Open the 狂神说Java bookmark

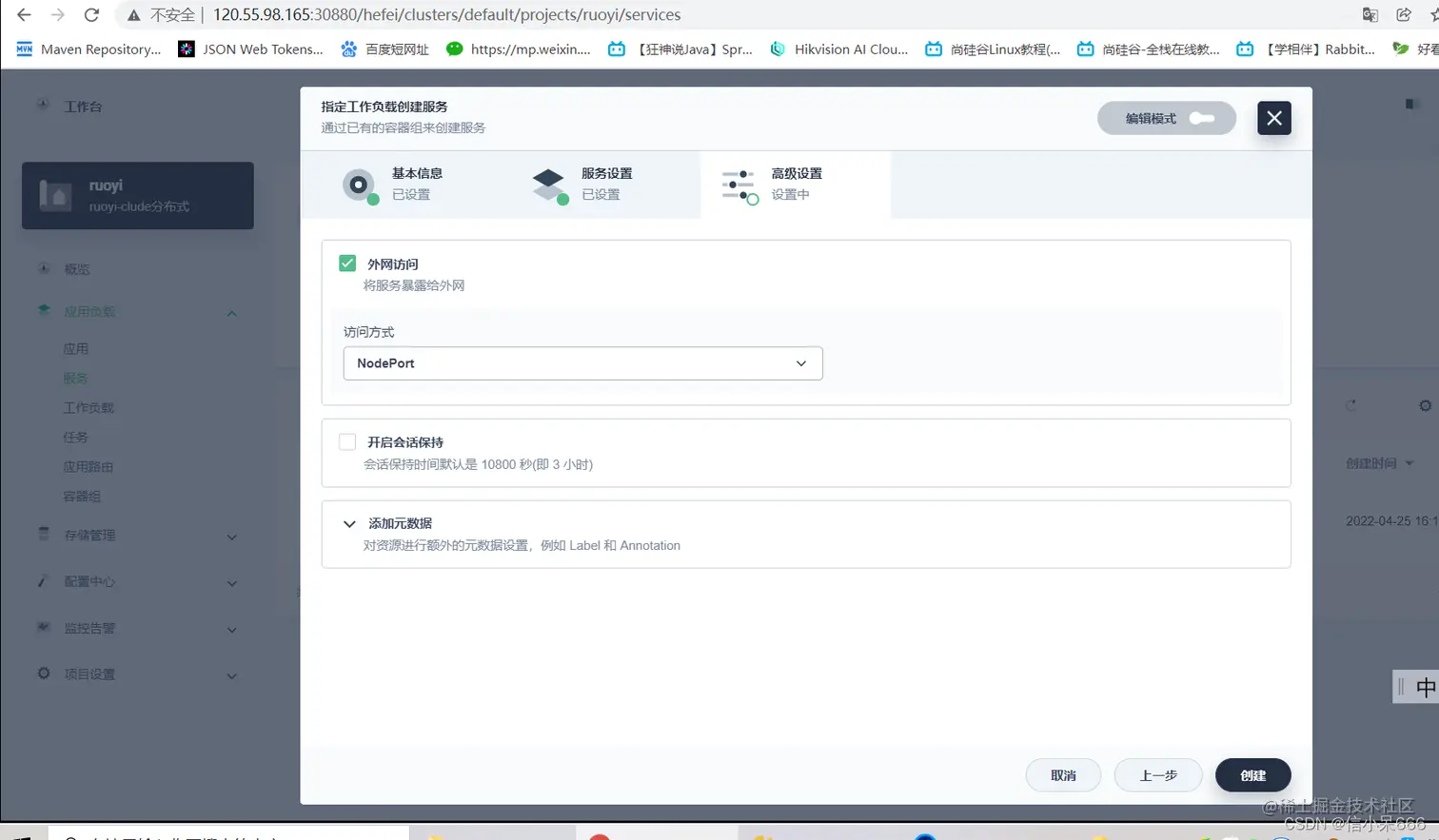coord(680,49)
